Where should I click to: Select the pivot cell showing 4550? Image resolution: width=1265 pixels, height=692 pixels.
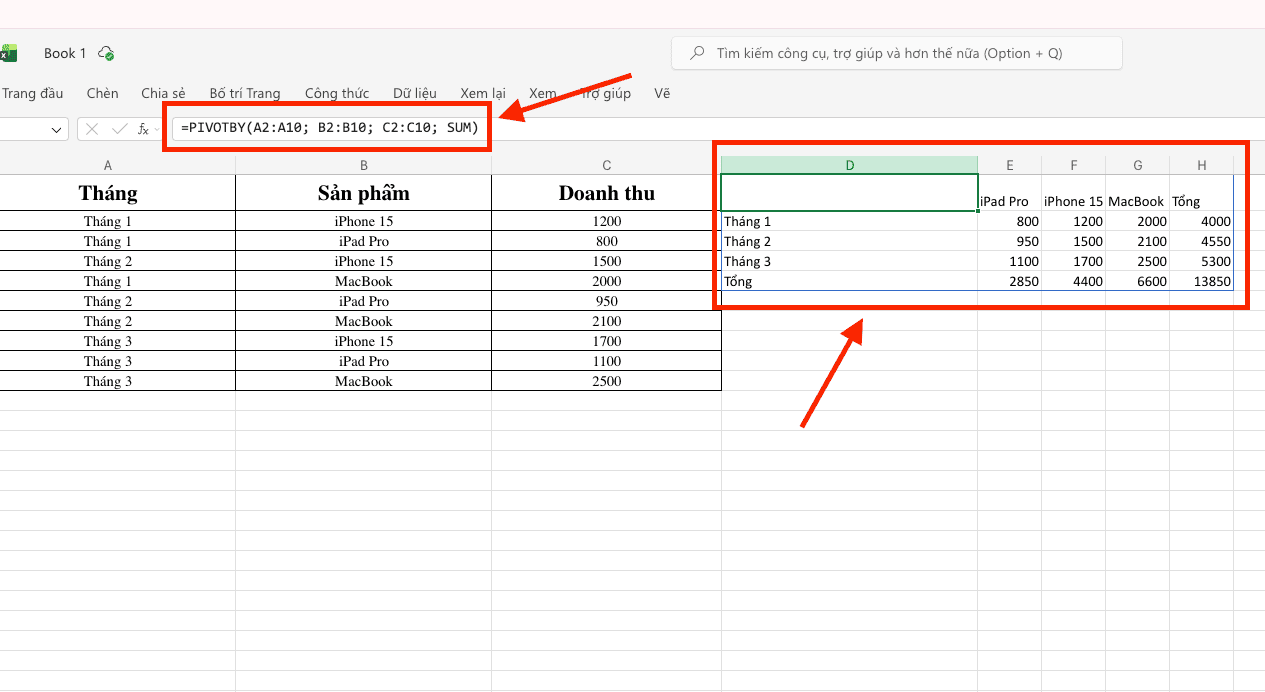(1201, 241)
